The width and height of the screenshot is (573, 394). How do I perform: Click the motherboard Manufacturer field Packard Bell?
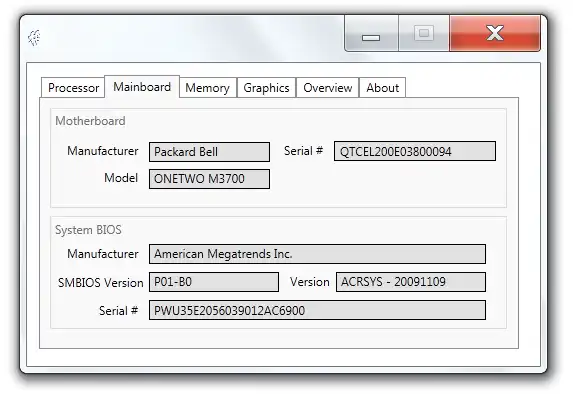[209, 152]
